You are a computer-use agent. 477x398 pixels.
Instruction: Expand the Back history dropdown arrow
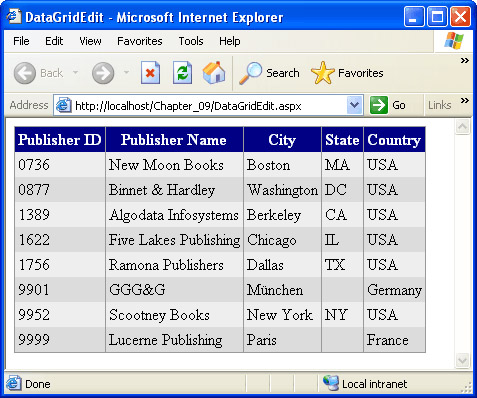[76, 72]
